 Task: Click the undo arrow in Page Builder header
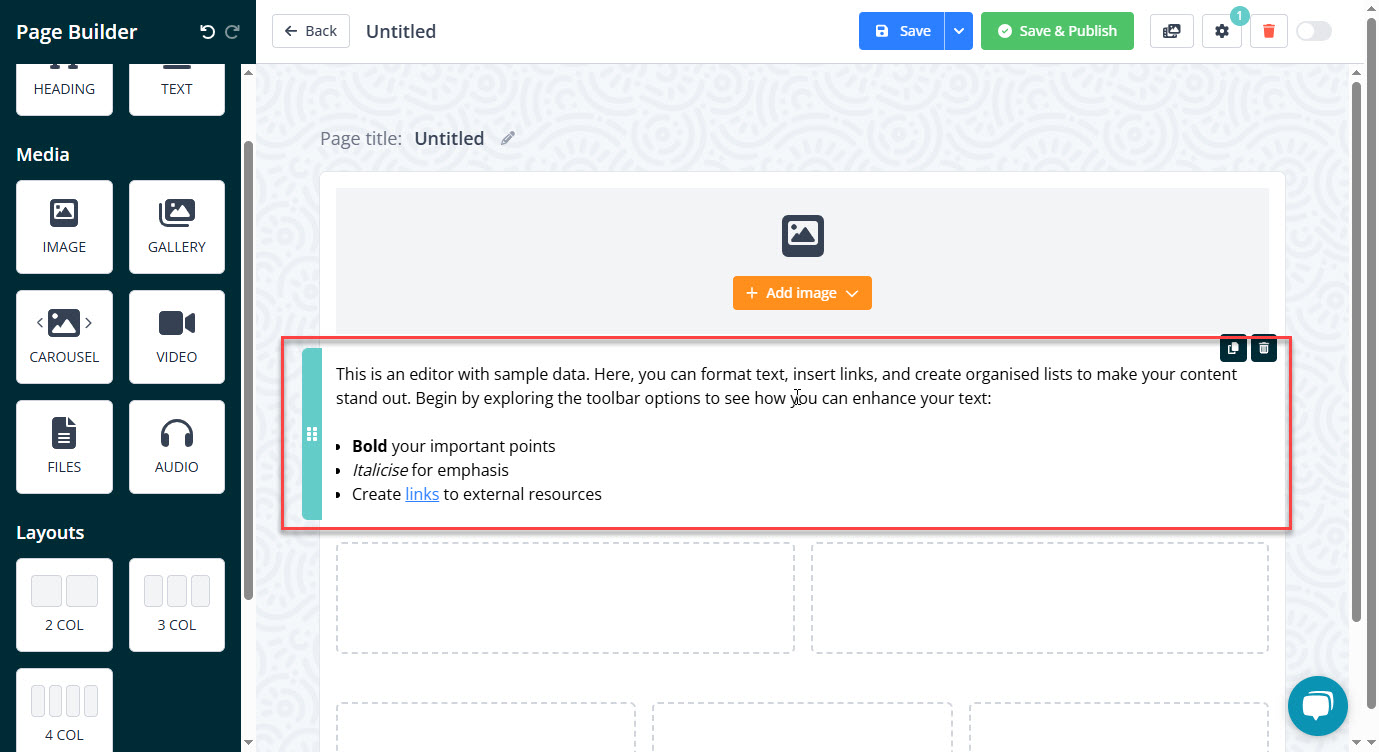tap(207, 32)
